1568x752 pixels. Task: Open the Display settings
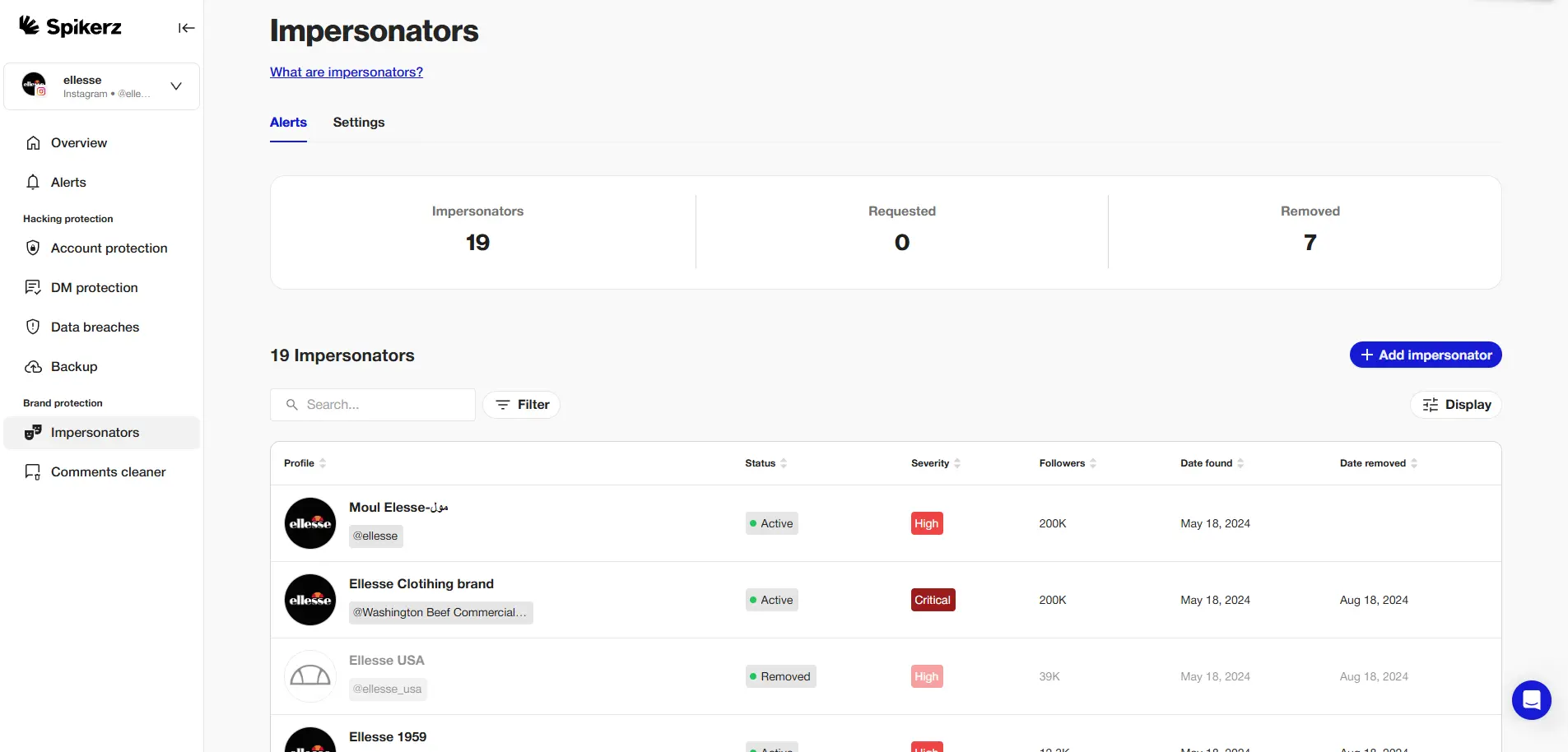(1456, 405)
